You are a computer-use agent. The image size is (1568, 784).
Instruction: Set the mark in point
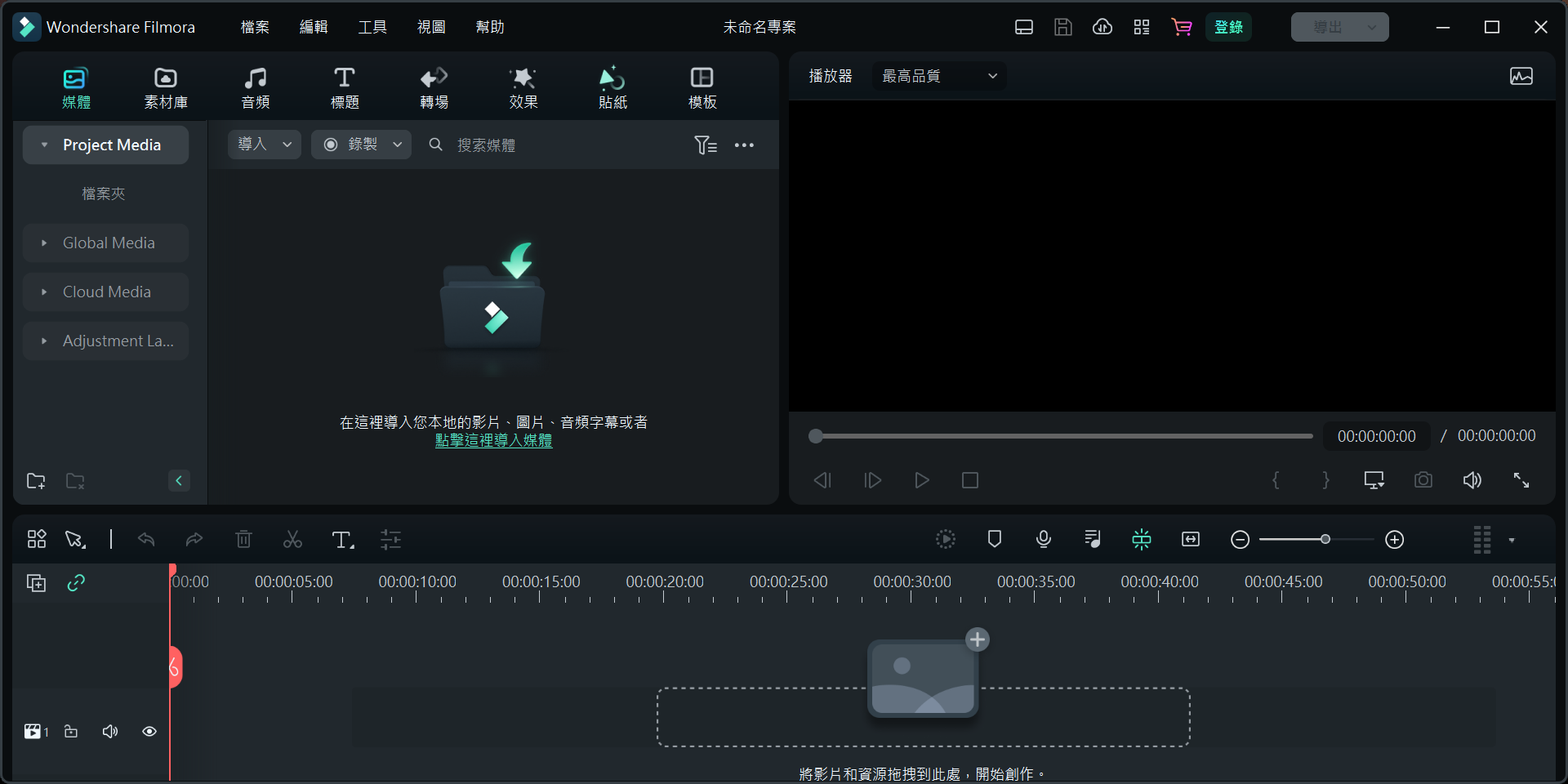(1276, 480)
